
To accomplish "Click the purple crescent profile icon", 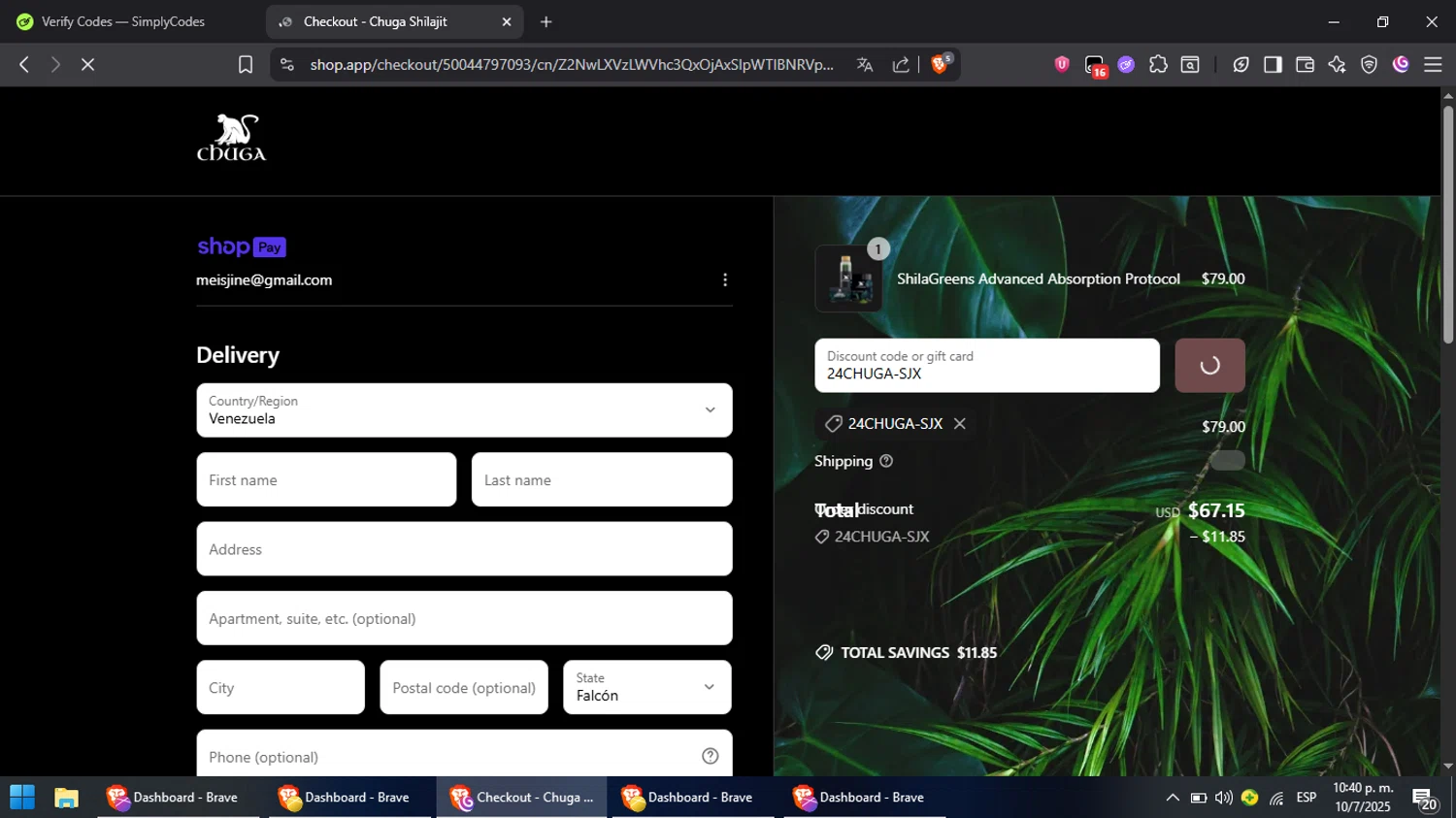I will 1401,64.
